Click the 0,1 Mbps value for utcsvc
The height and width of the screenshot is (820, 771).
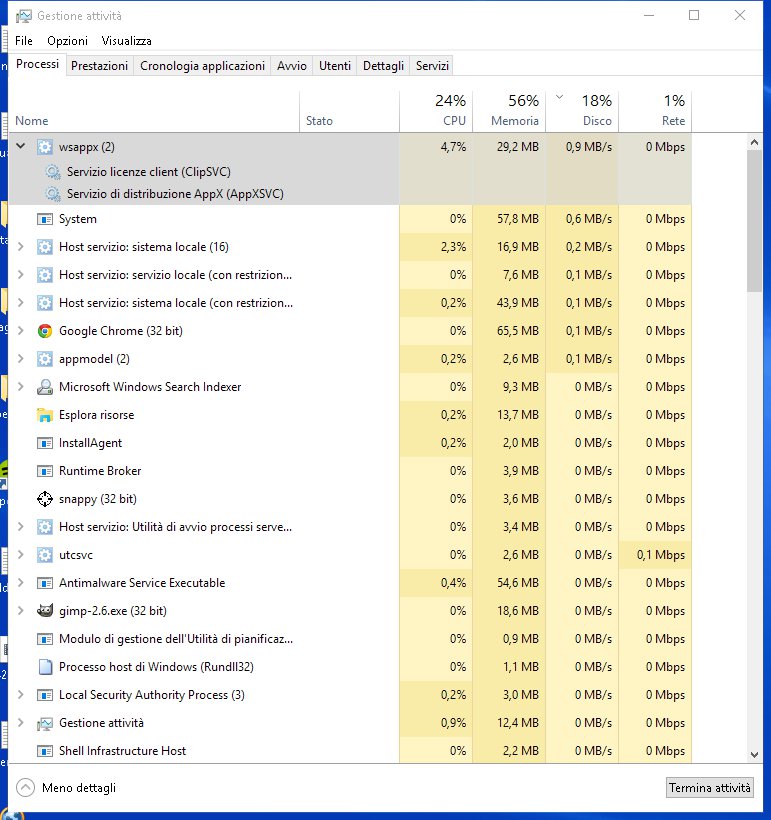tap(661, 555)
